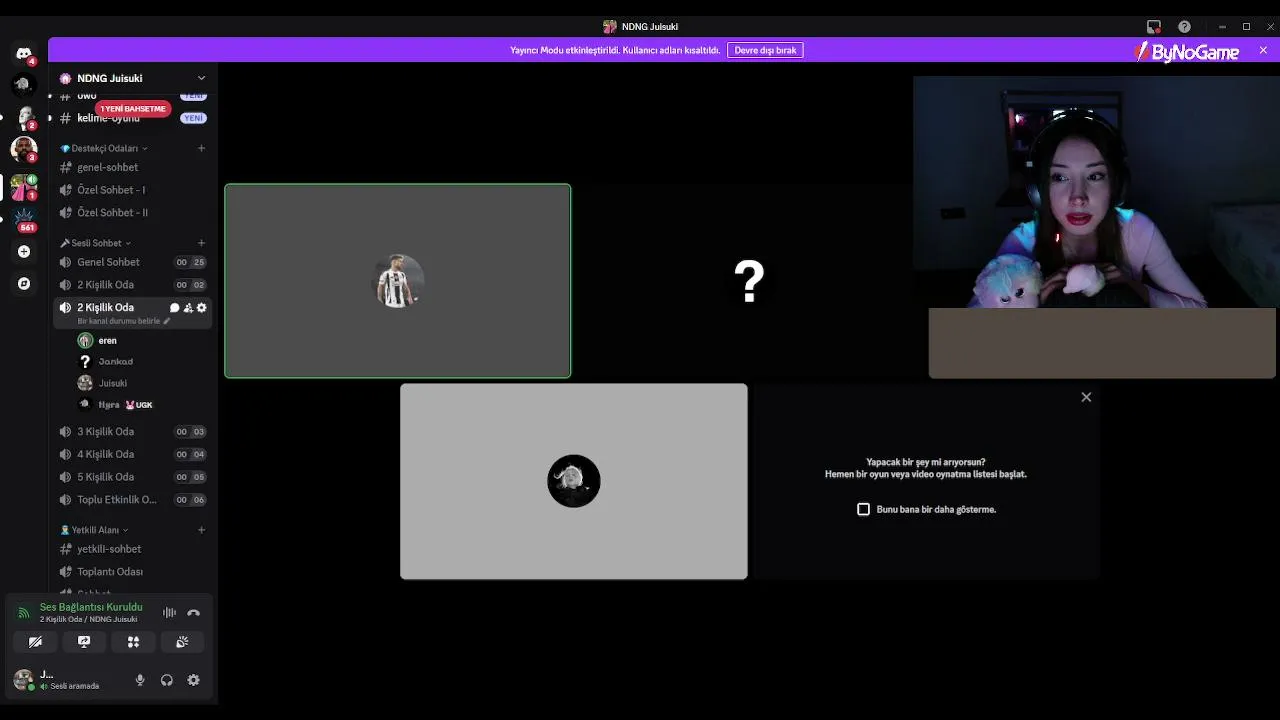Click 'Ses Bağlantısı Kuruldu' status text

click(x=91, y=607)
